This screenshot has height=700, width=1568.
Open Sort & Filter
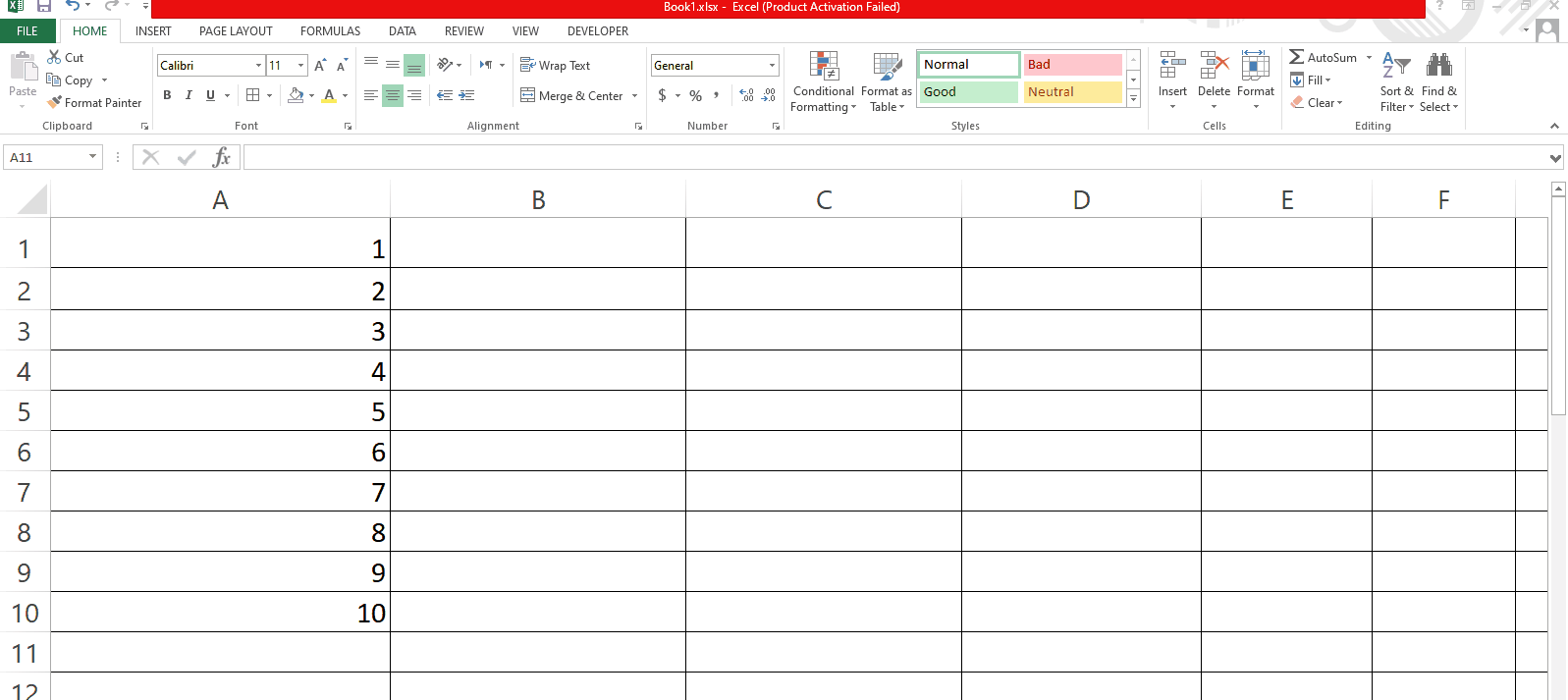click(x=1396, y=82)
